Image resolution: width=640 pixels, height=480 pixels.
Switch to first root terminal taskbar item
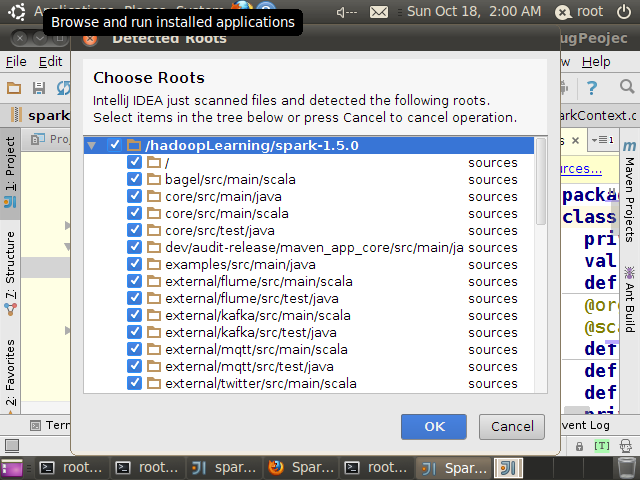(x=72, y=468)
